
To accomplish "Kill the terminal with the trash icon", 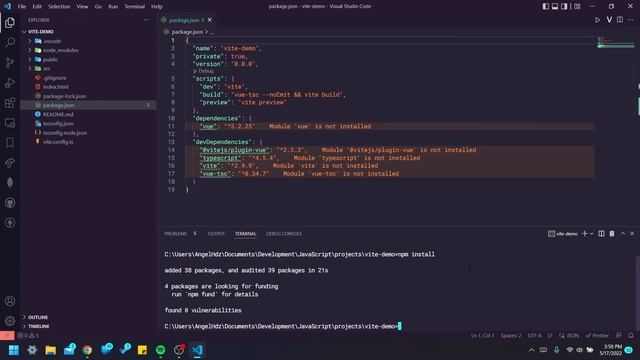I will click(612, 233).
